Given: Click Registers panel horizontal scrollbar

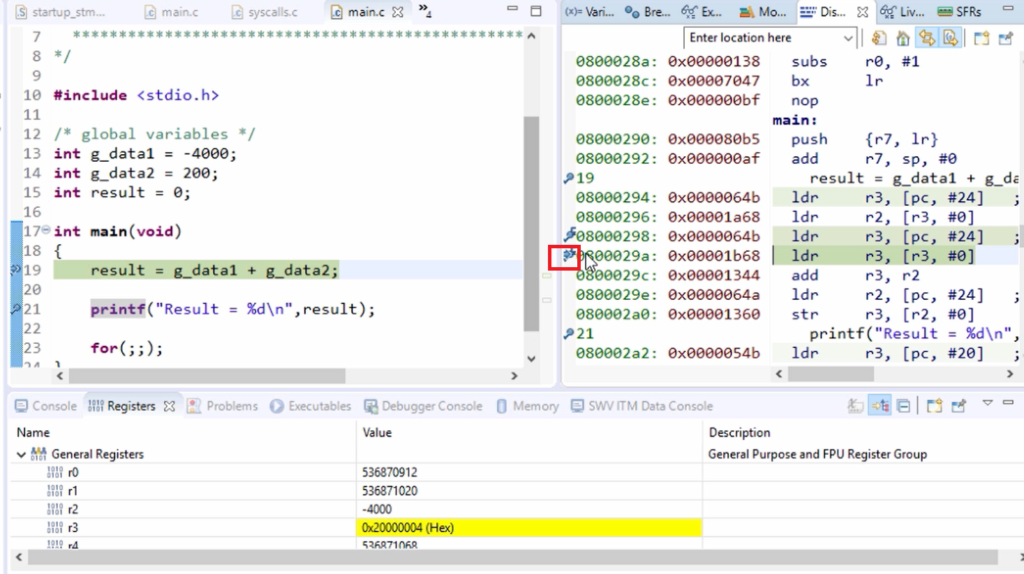Looking at the screenshot, I should tap(513, 557).
